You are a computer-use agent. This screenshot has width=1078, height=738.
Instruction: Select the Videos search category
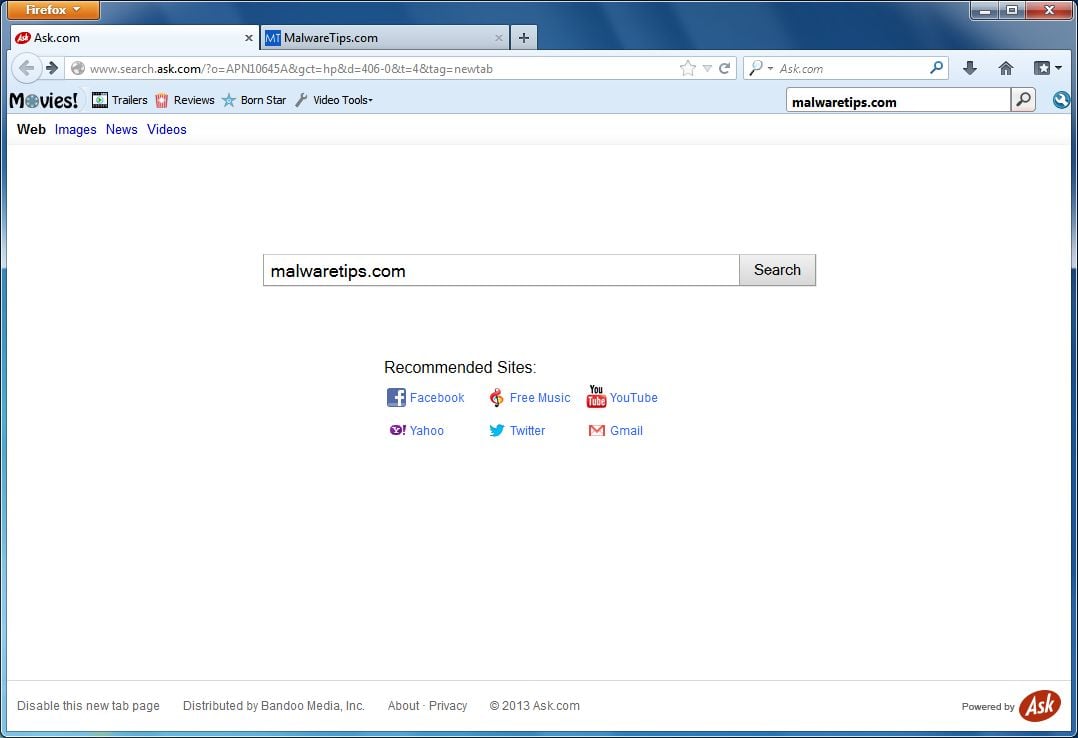(166, 129)
